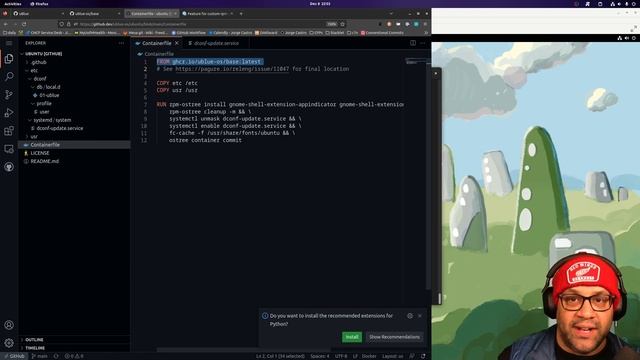Image resolution: width=640 pixels, height=360 pixels.
Task: Change the LF end of line sequence
Action: [355, 356]
